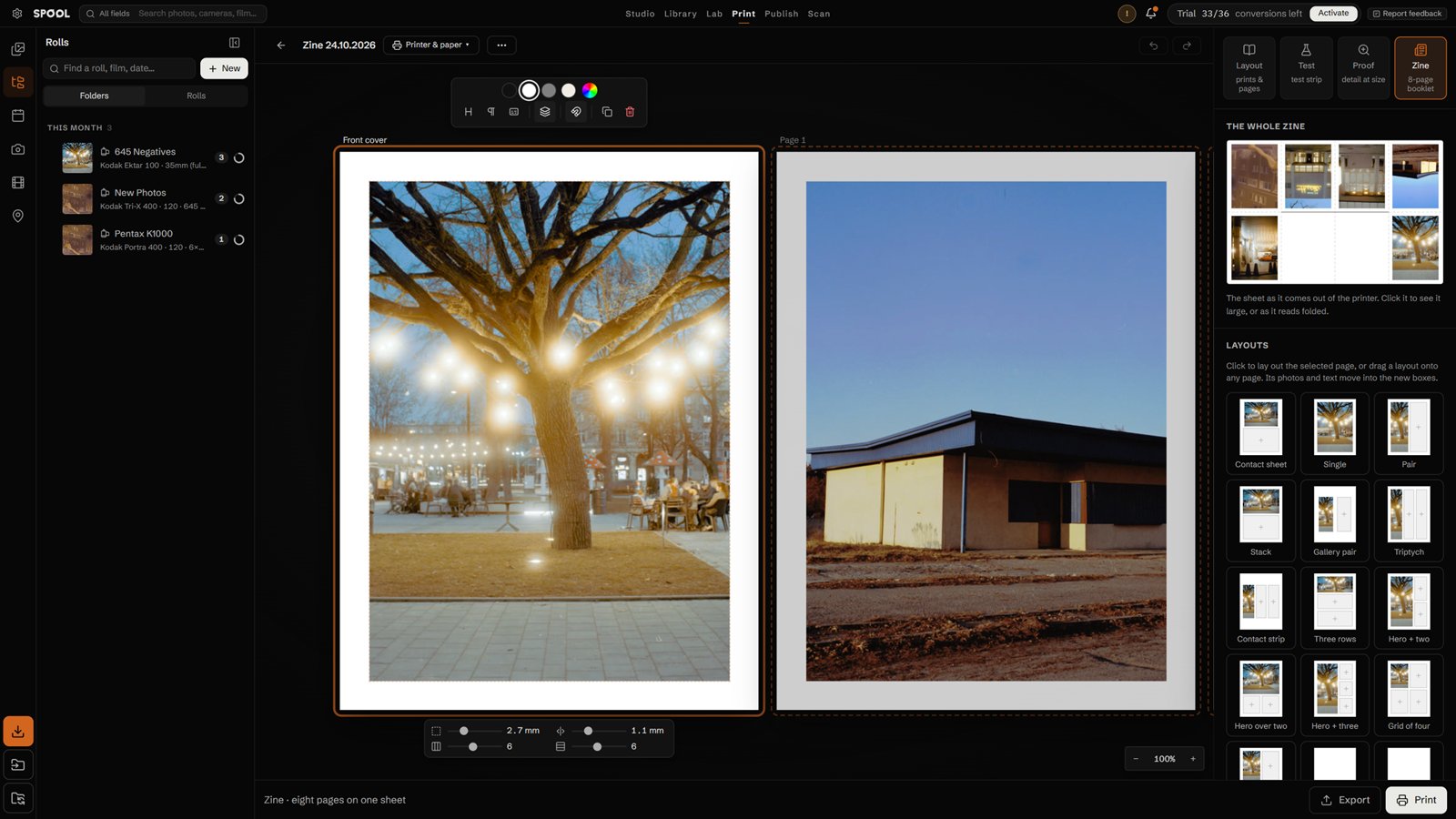
Task: Open the three-dots more options menu
Action: point(501,45)
